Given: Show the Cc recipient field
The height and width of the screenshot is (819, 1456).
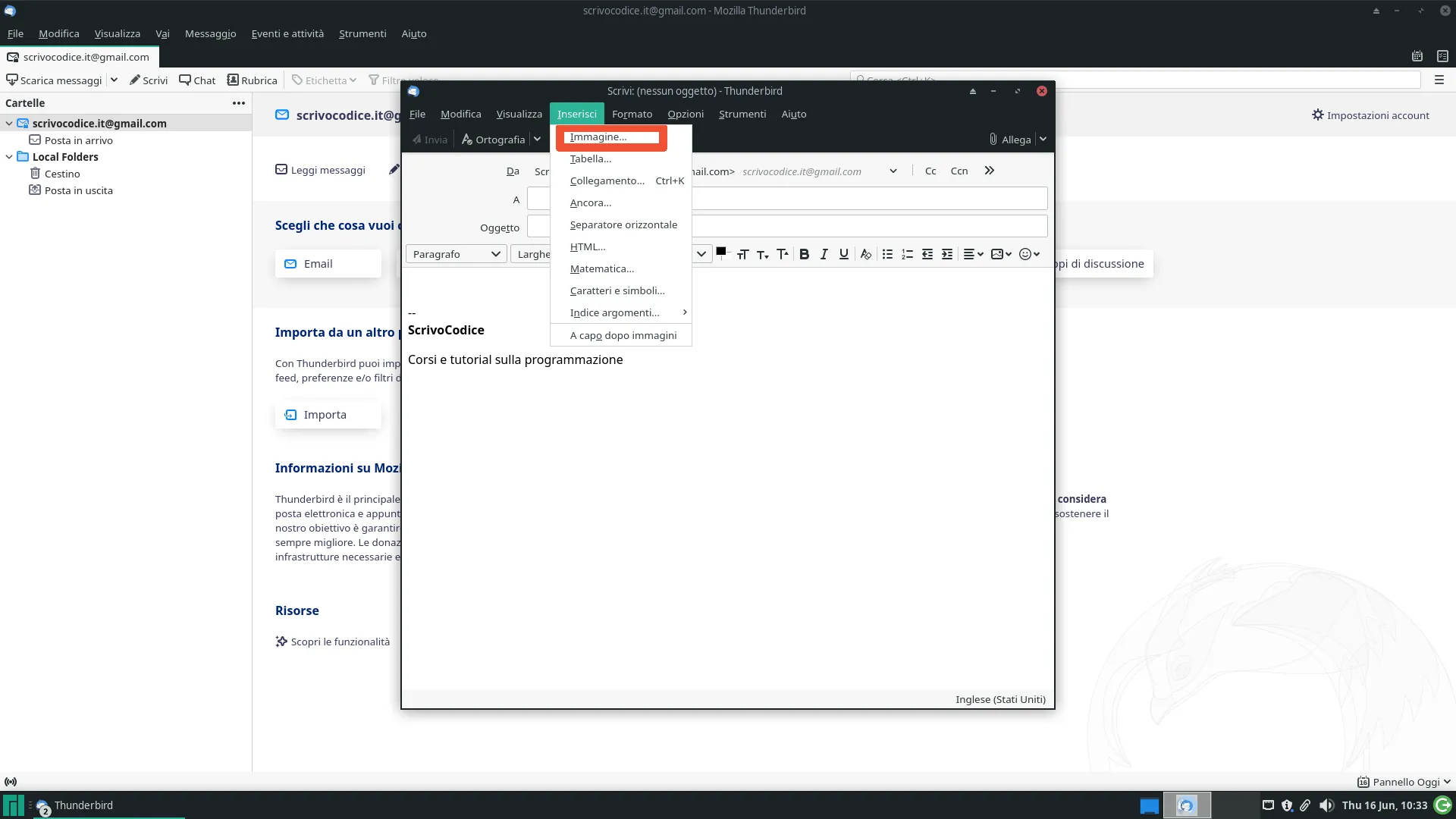Looking at the screenshot, I should click(930, 171).
